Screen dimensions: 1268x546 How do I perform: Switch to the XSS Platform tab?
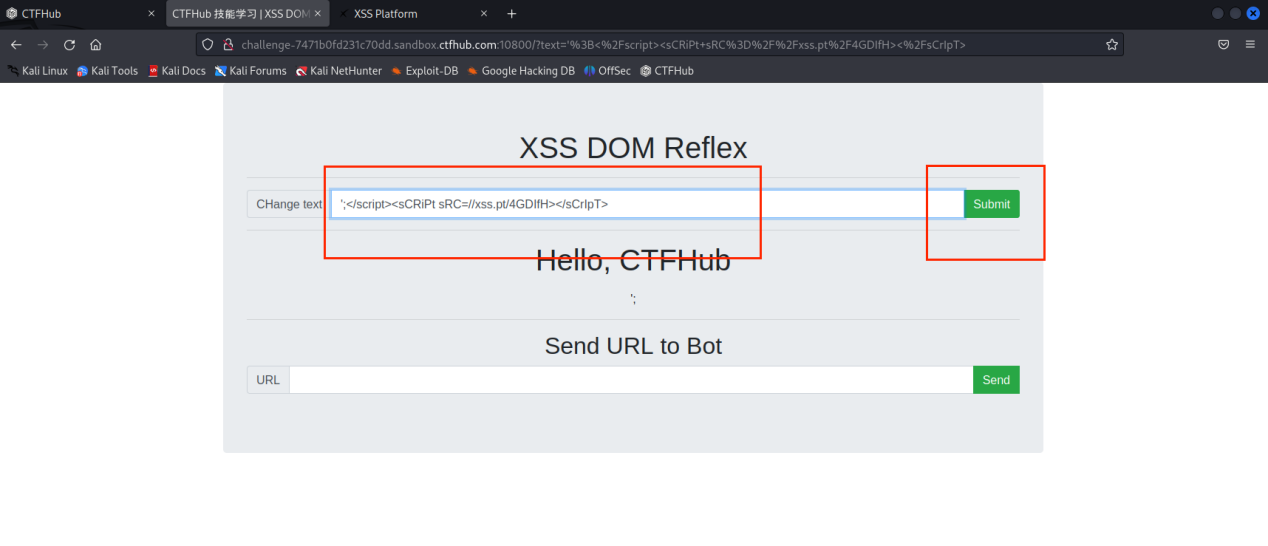click(x=412, y=14)
